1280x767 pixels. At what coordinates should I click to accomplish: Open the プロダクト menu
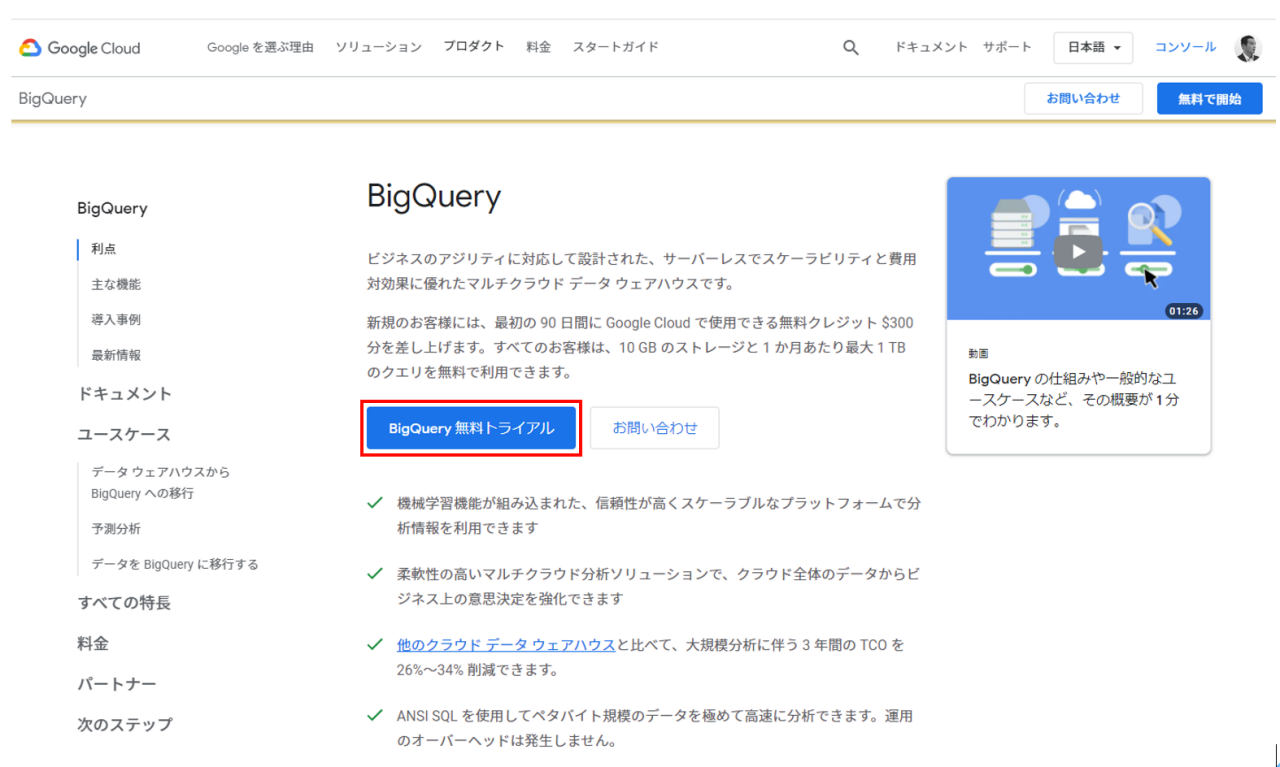pyautogui.click(x=474, y=47)
